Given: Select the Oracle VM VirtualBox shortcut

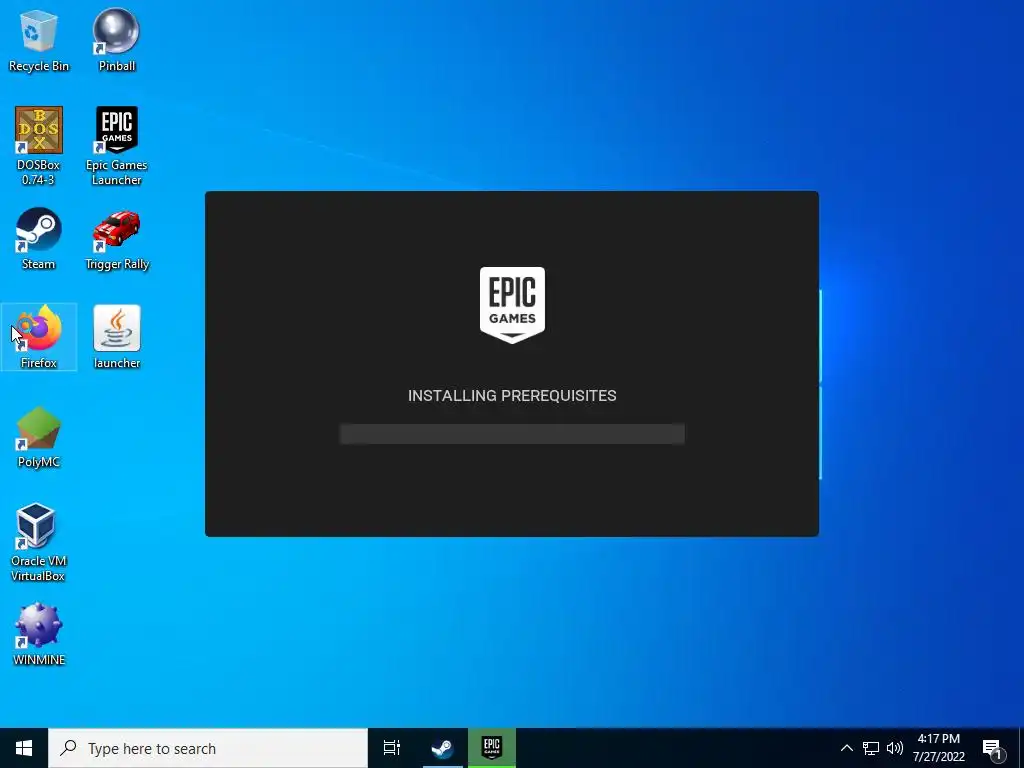Looking at the screenshot, I should tap(39, 542).
